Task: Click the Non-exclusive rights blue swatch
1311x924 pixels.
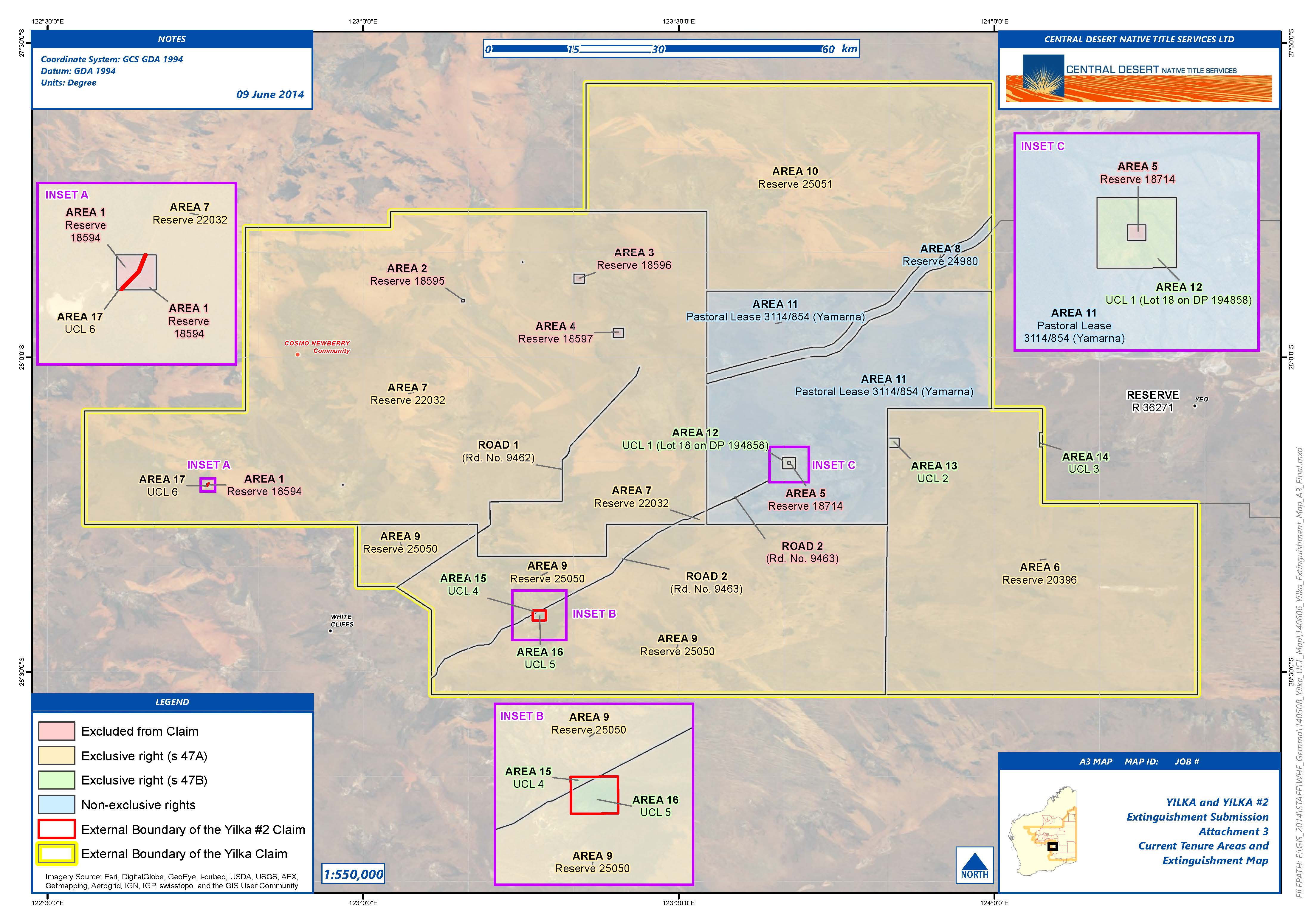Action: point(57,805)
